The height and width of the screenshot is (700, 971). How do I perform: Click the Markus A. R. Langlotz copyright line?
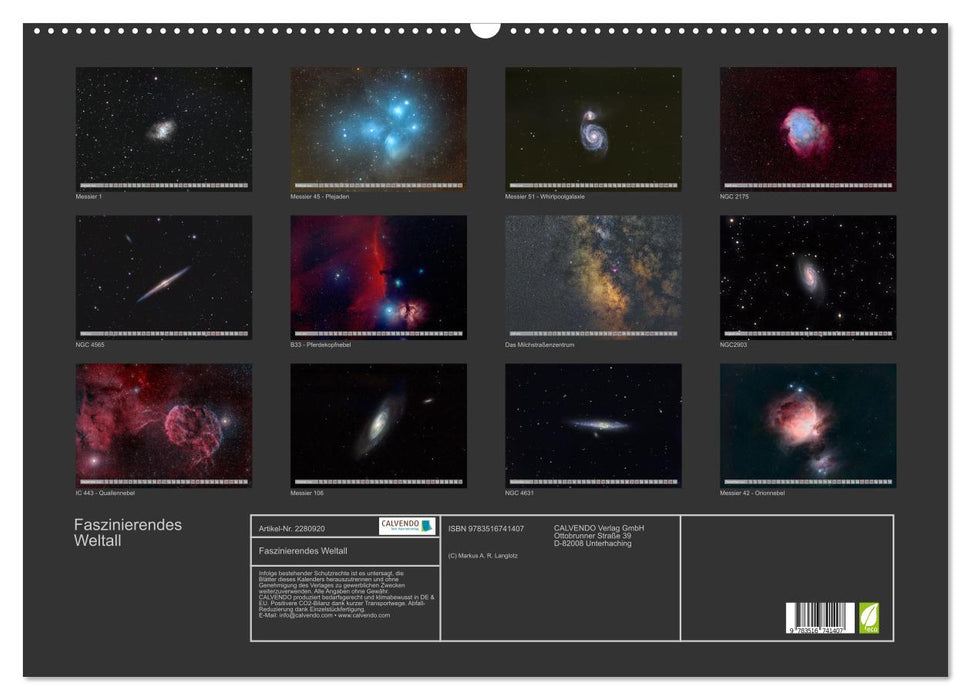pyautogui.click(x=483, y=555)
